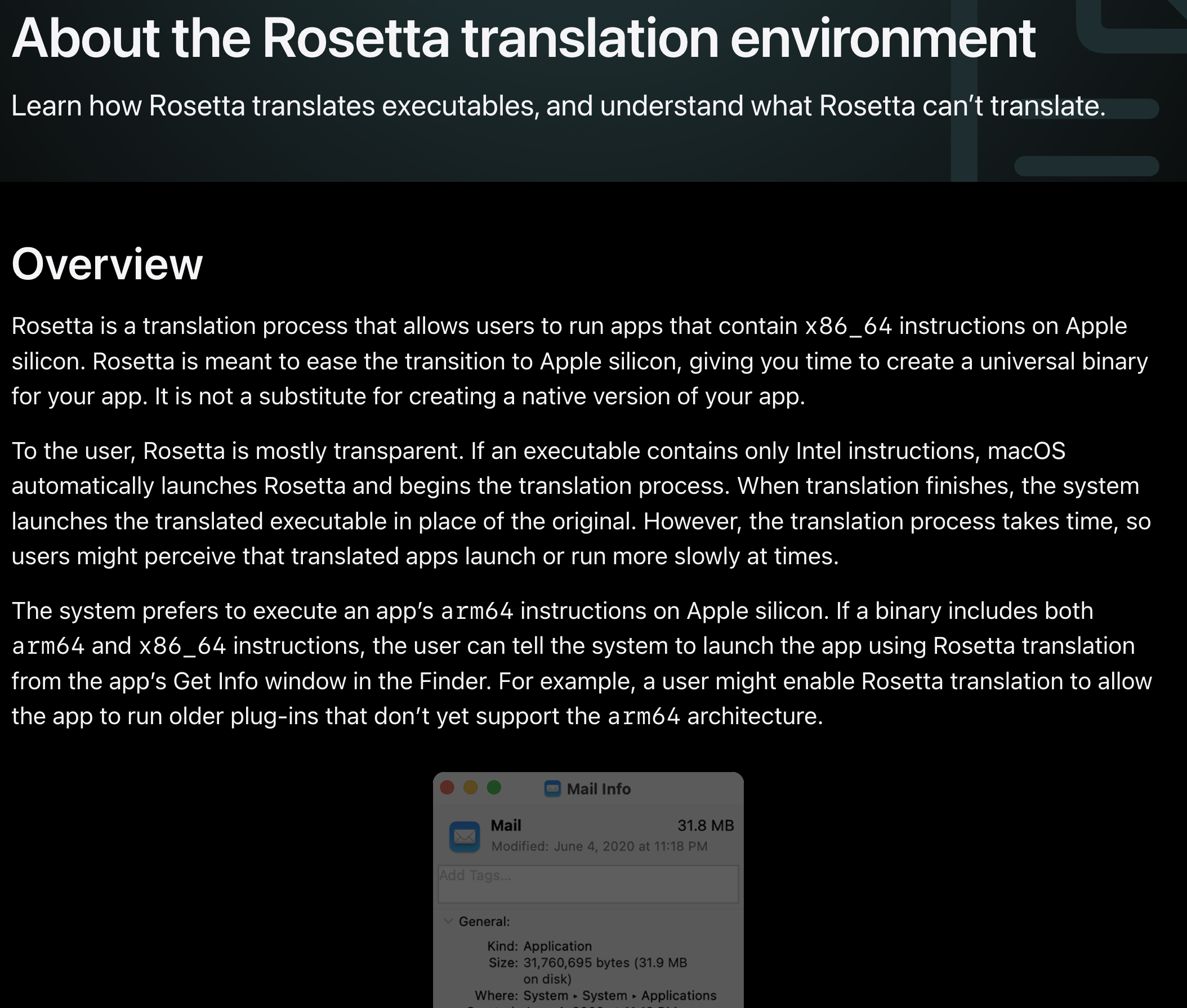Click the yellow minimize button in Mail Info
This screenshot has height=1008, width=1187.
(x=470, y=788)
